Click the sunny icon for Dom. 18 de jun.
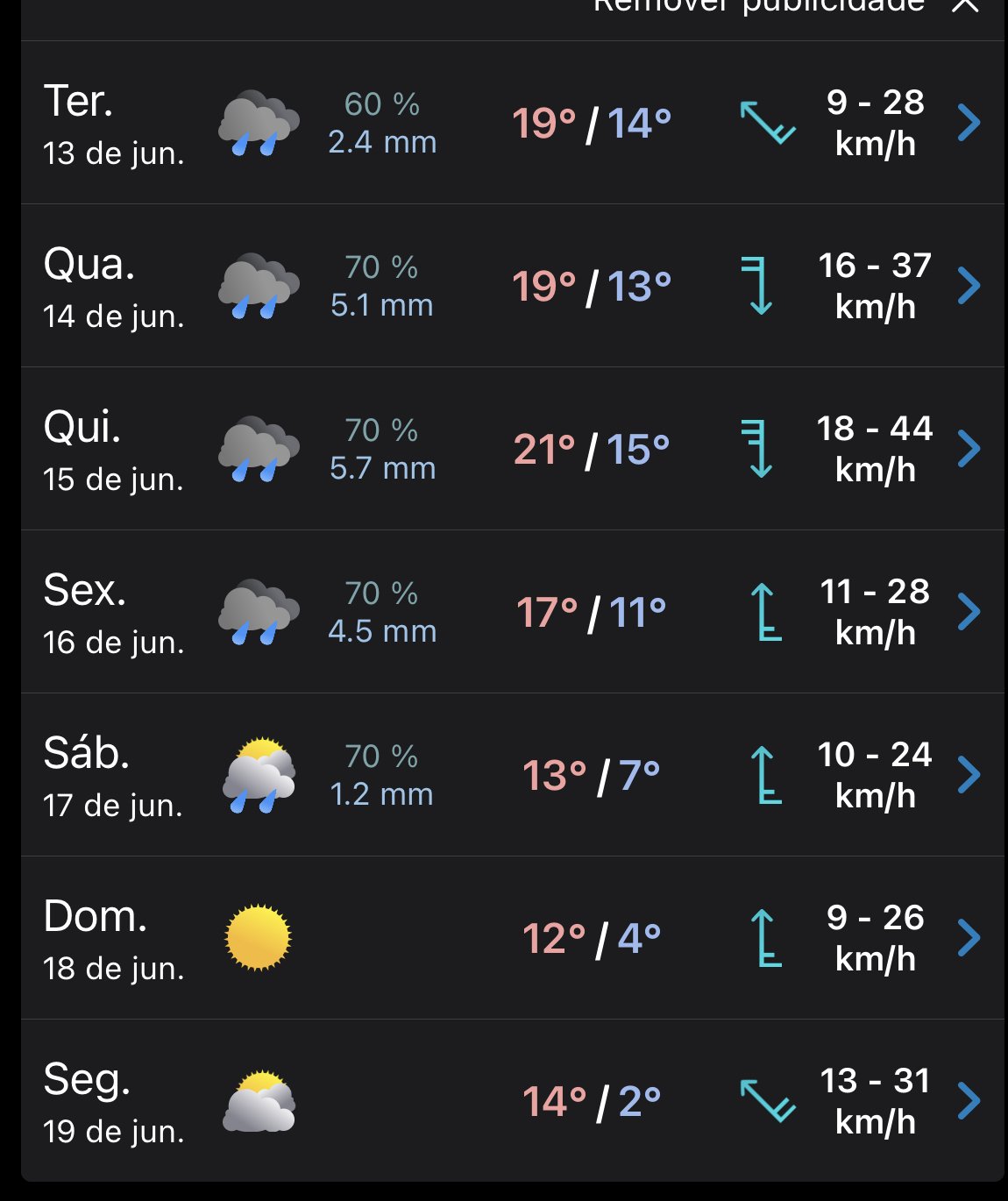This screenshot has width=1008, height=1201. pos(258,937)
